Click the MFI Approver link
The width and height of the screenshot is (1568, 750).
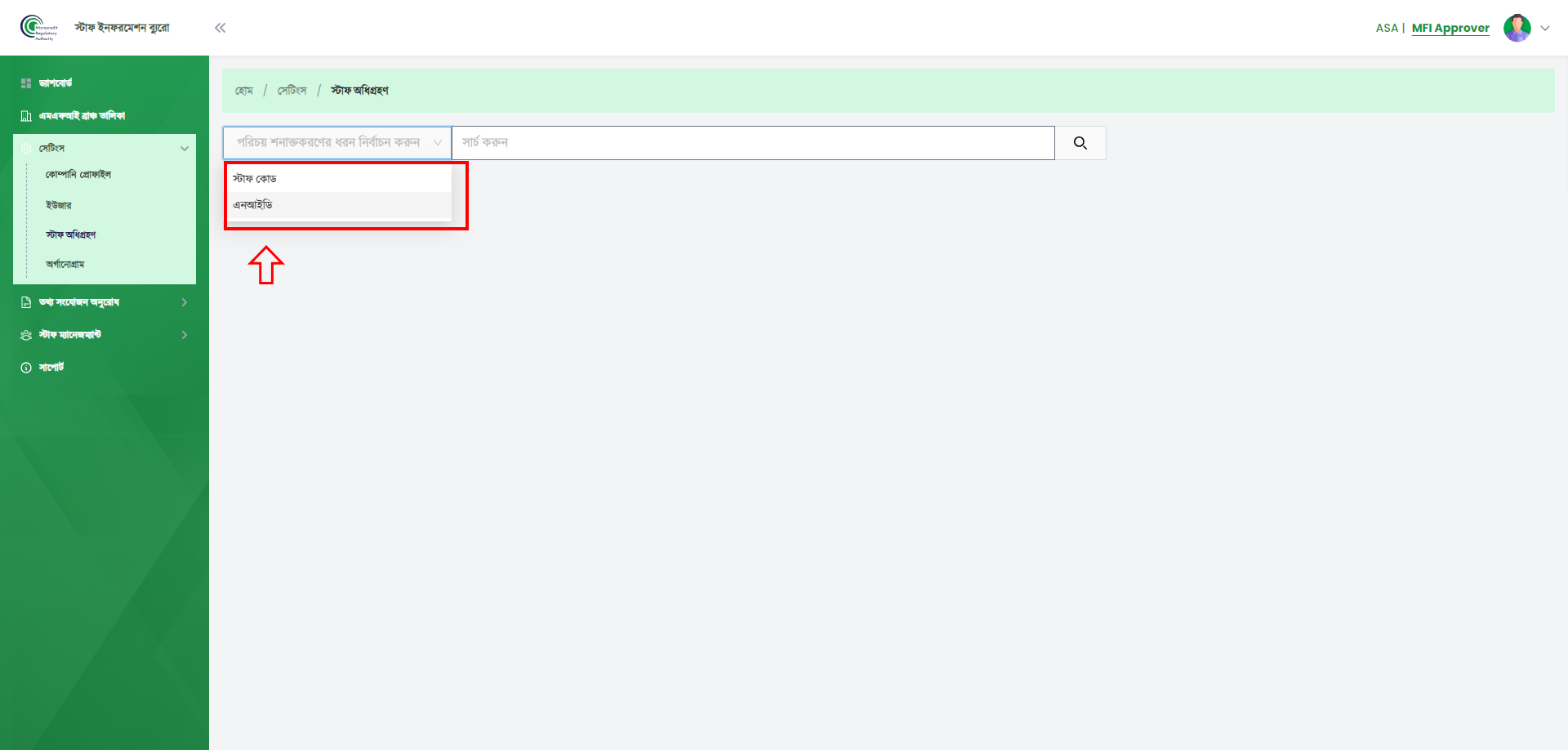[1450, 28]
